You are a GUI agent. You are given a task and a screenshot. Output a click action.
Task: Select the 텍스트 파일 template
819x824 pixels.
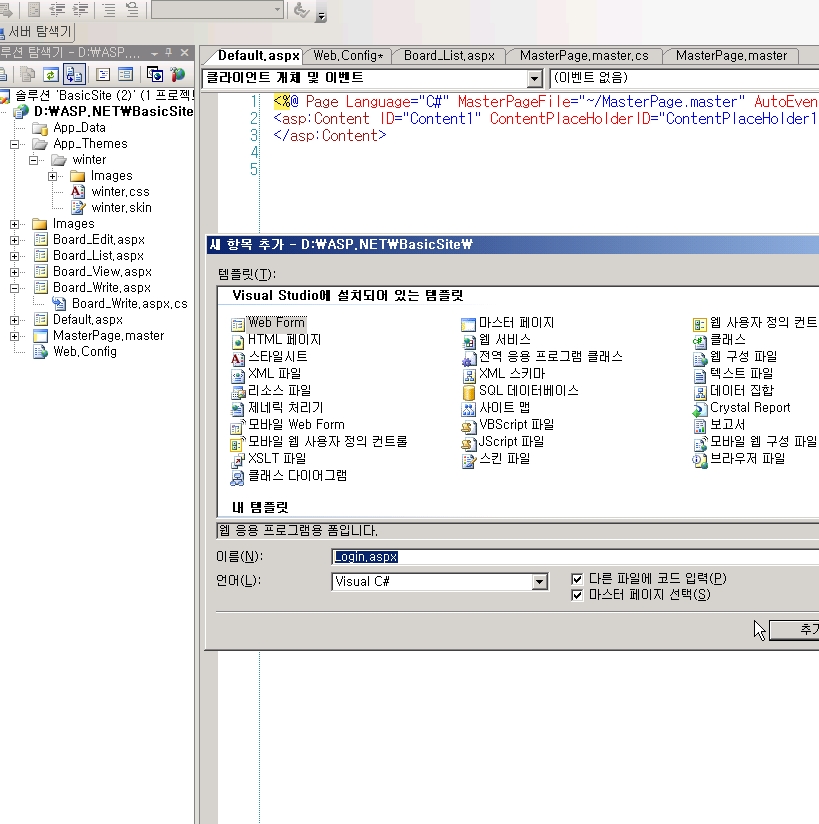(733, 374)
